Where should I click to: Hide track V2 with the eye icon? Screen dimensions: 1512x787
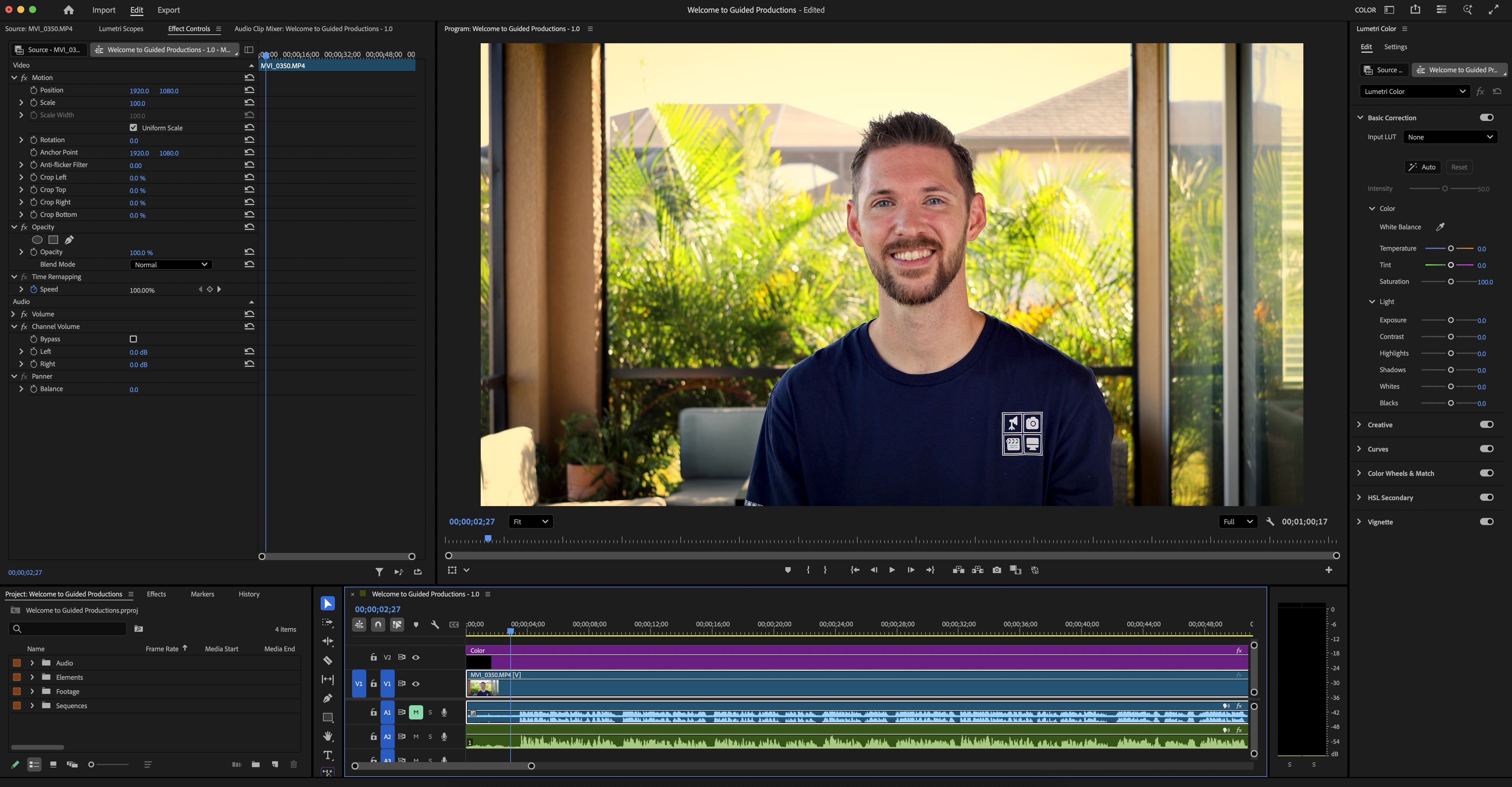[x=415, y=657]
